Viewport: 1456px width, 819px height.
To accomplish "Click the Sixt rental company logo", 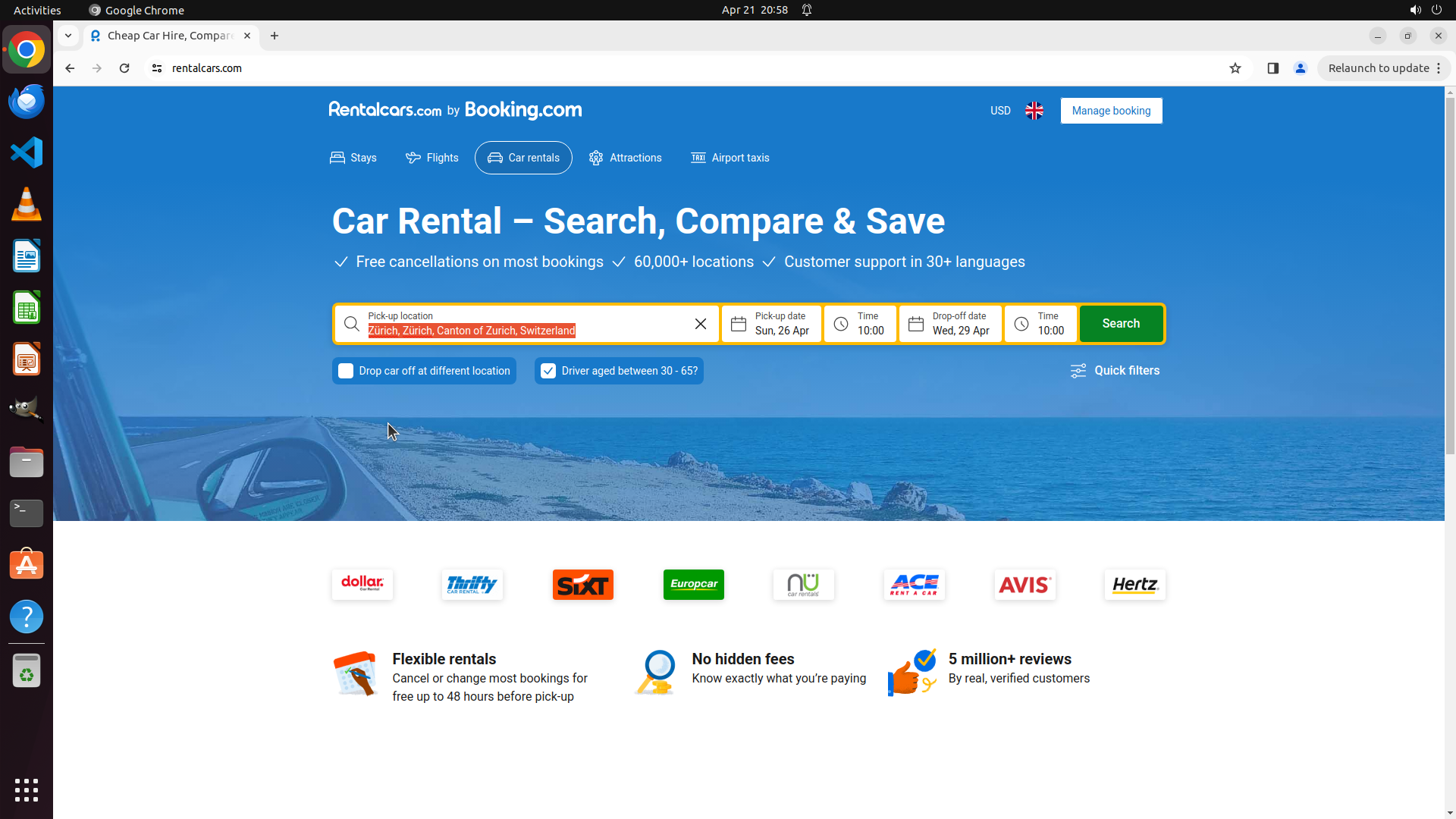I will click(x=582, y=585).
